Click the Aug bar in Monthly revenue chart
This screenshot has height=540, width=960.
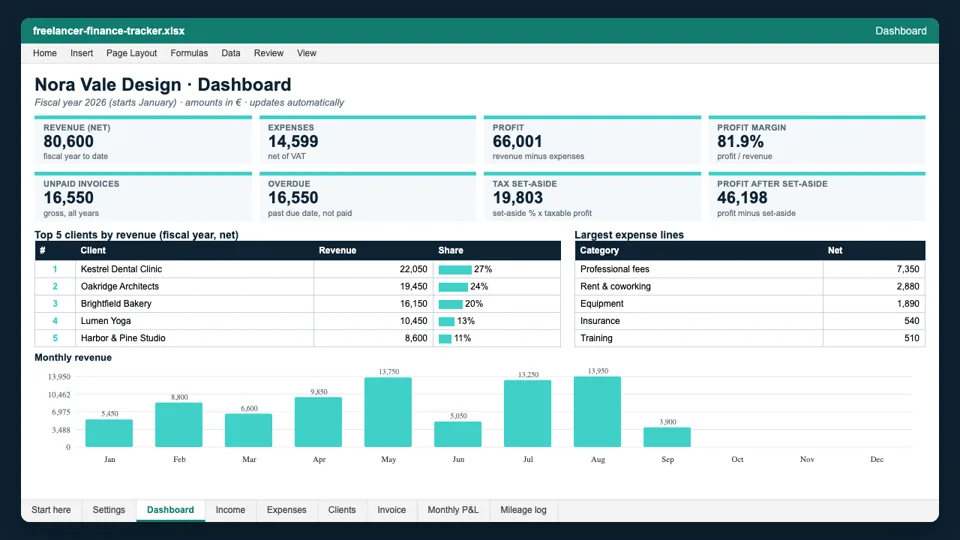(598, 411)
